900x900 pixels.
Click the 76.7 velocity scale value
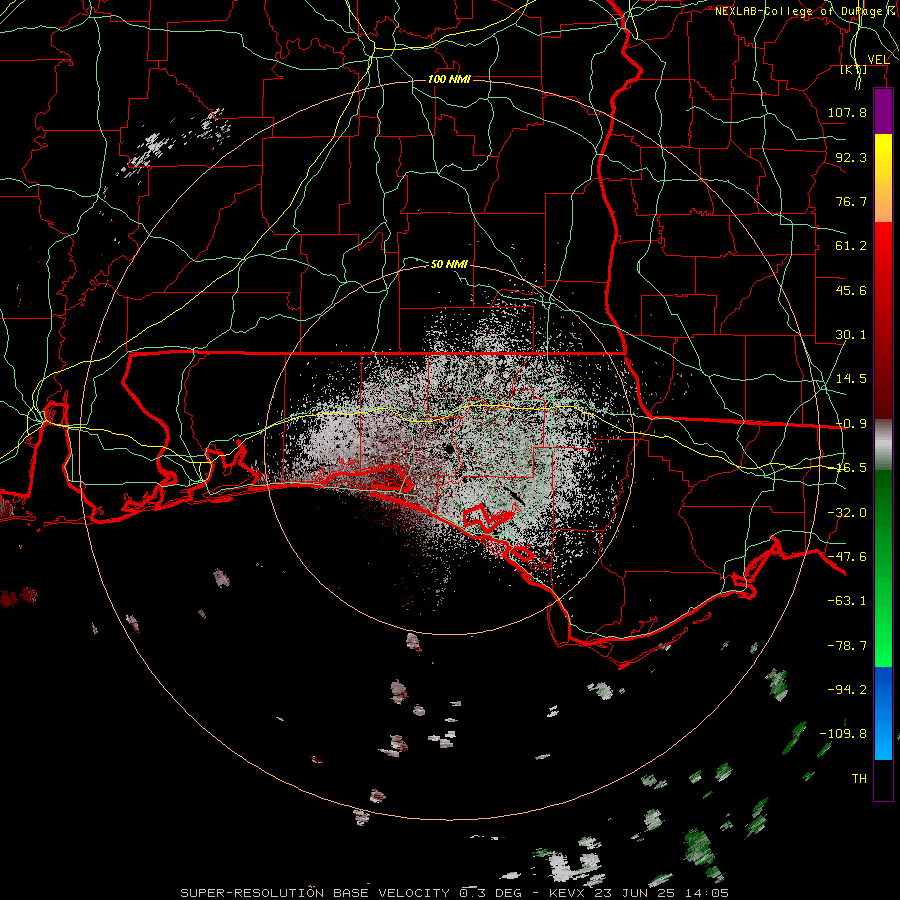point(851,201)
